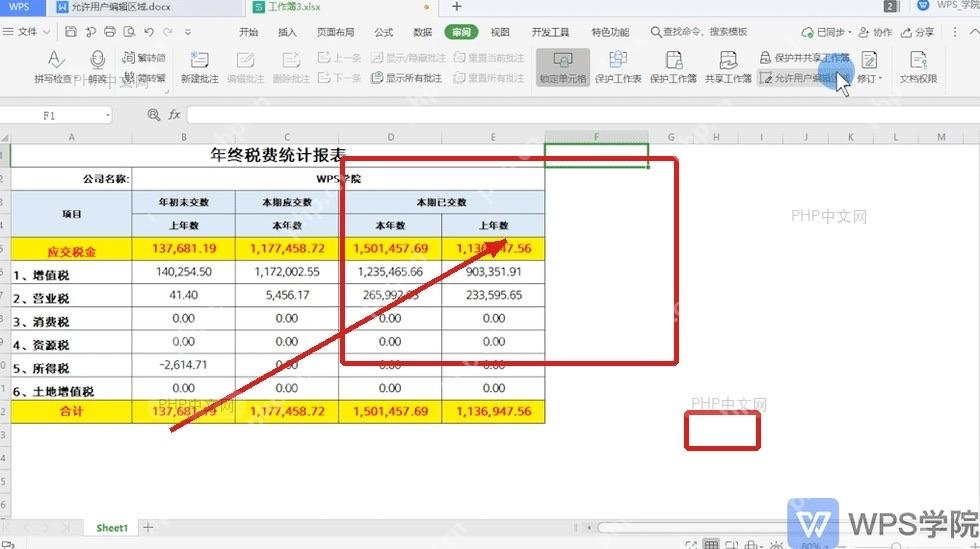Click column F header
This screenshot has width=980, height=549.
596,137
